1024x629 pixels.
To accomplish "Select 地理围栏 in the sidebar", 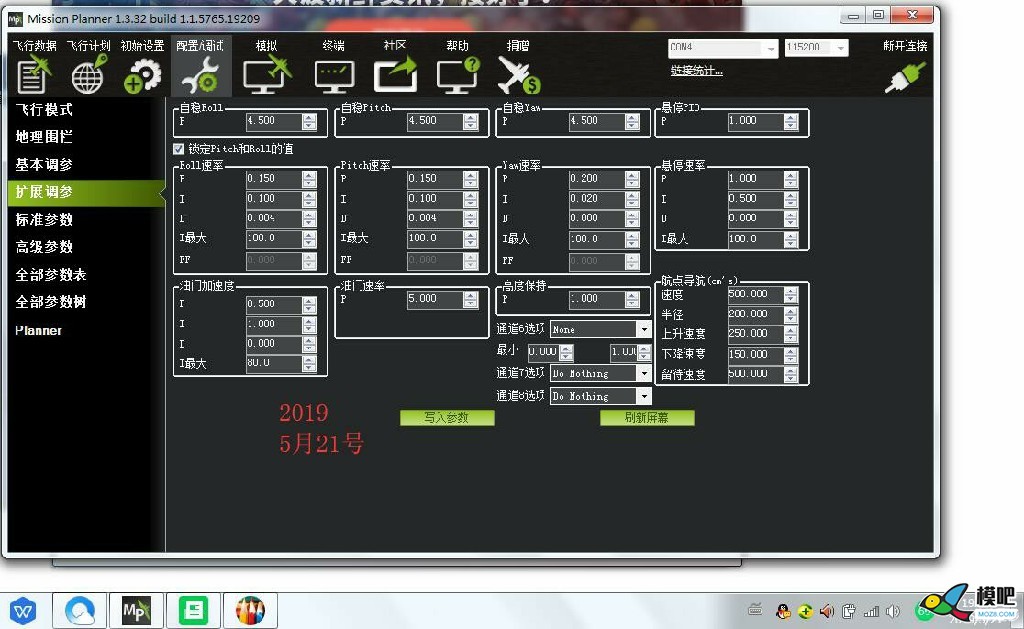I will [44, 137].
